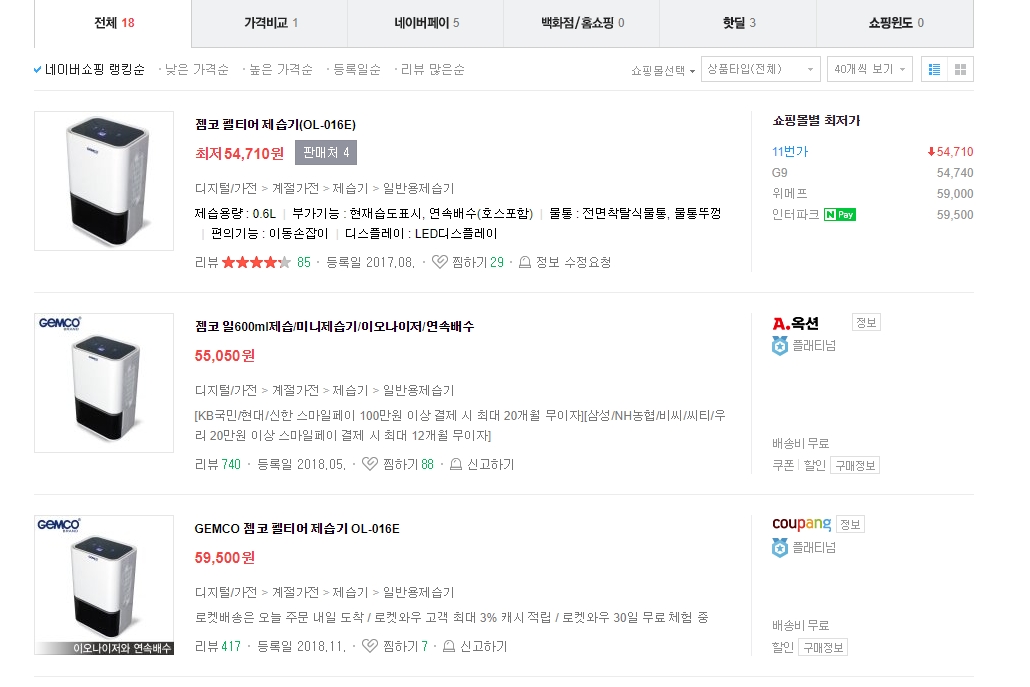Switch to 백화점/홈쇼핑 0 tab

pyautogui.click(x=581, y=23)
